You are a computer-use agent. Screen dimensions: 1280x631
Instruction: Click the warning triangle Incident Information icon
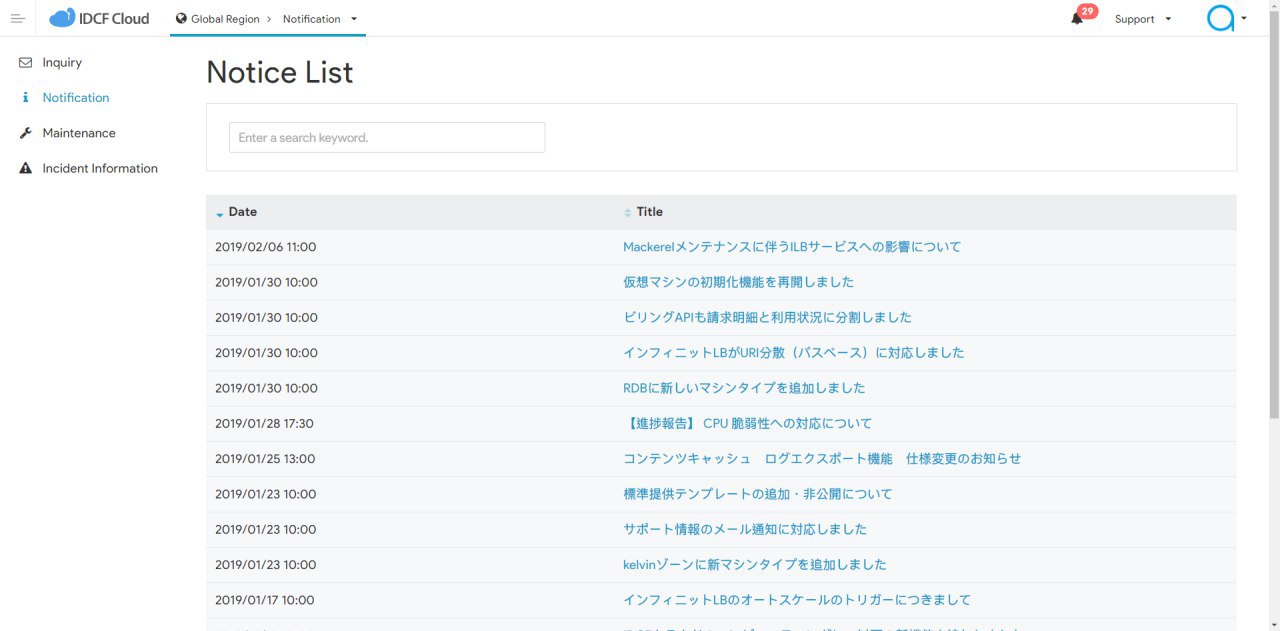tap(25, 168)
